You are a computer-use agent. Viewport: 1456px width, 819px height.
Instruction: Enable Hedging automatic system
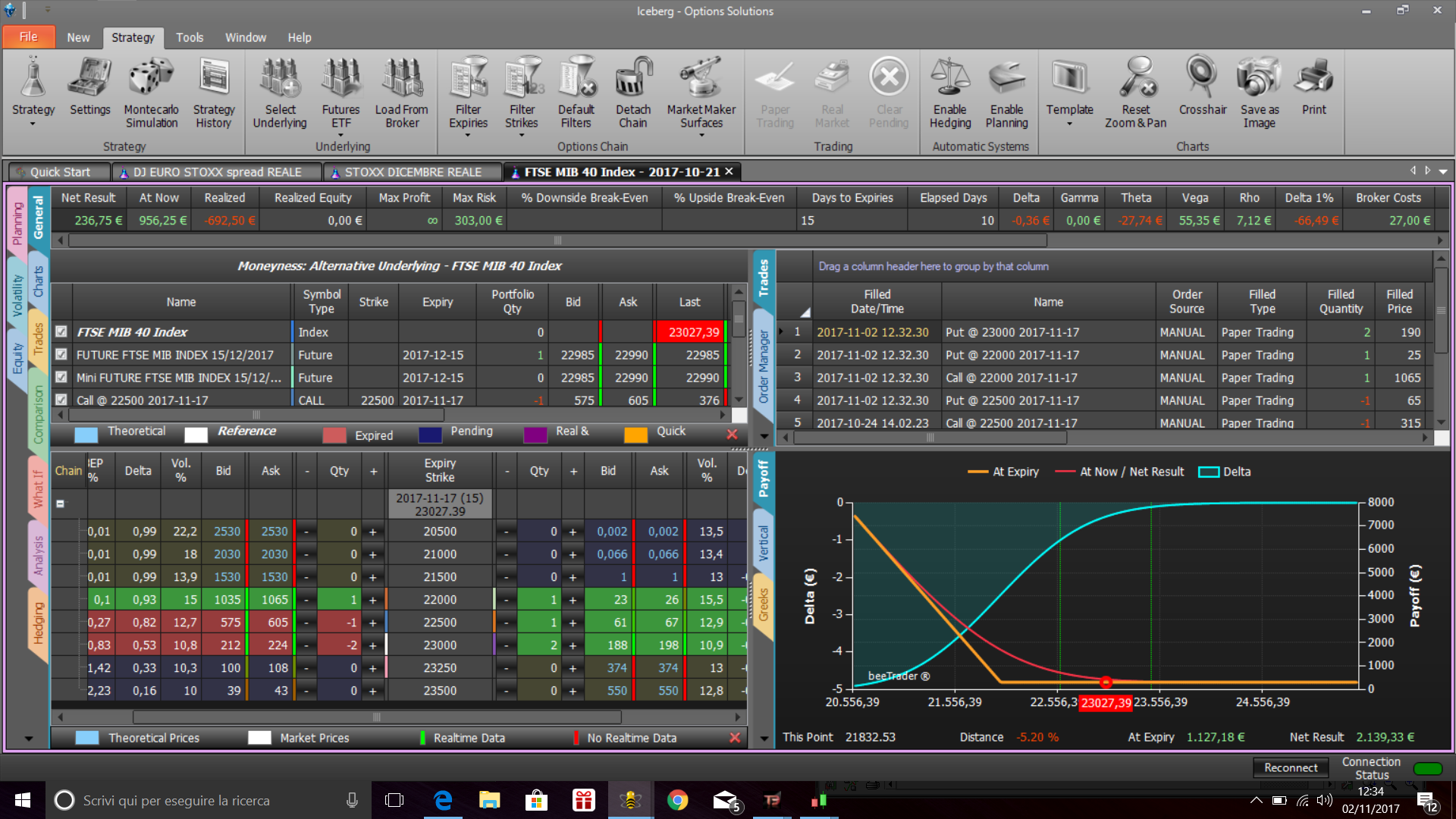(x=949, y=95)
